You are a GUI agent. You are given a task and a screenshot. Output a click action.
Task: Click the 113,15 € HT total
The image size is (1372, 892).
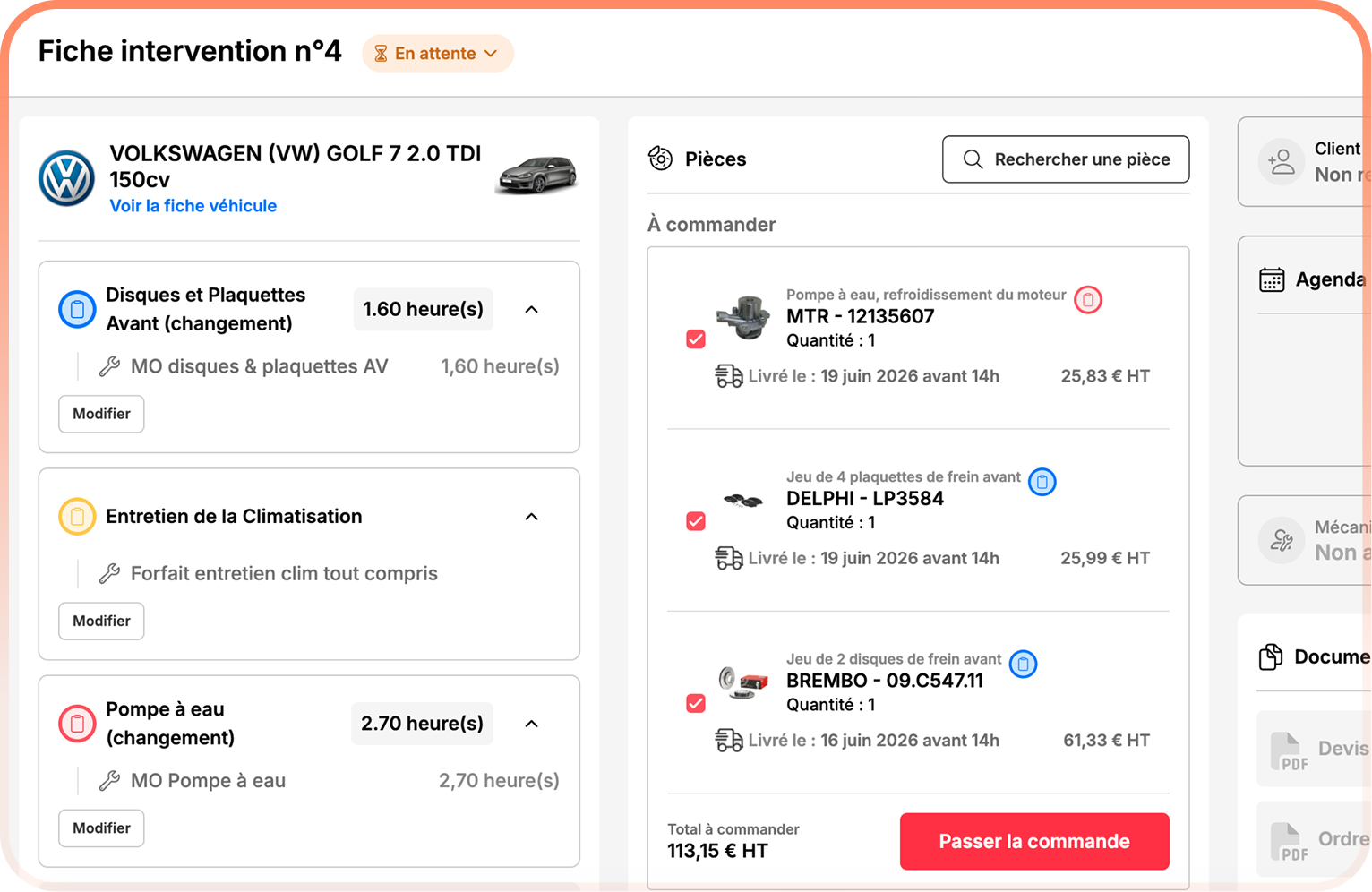point(717,851)
